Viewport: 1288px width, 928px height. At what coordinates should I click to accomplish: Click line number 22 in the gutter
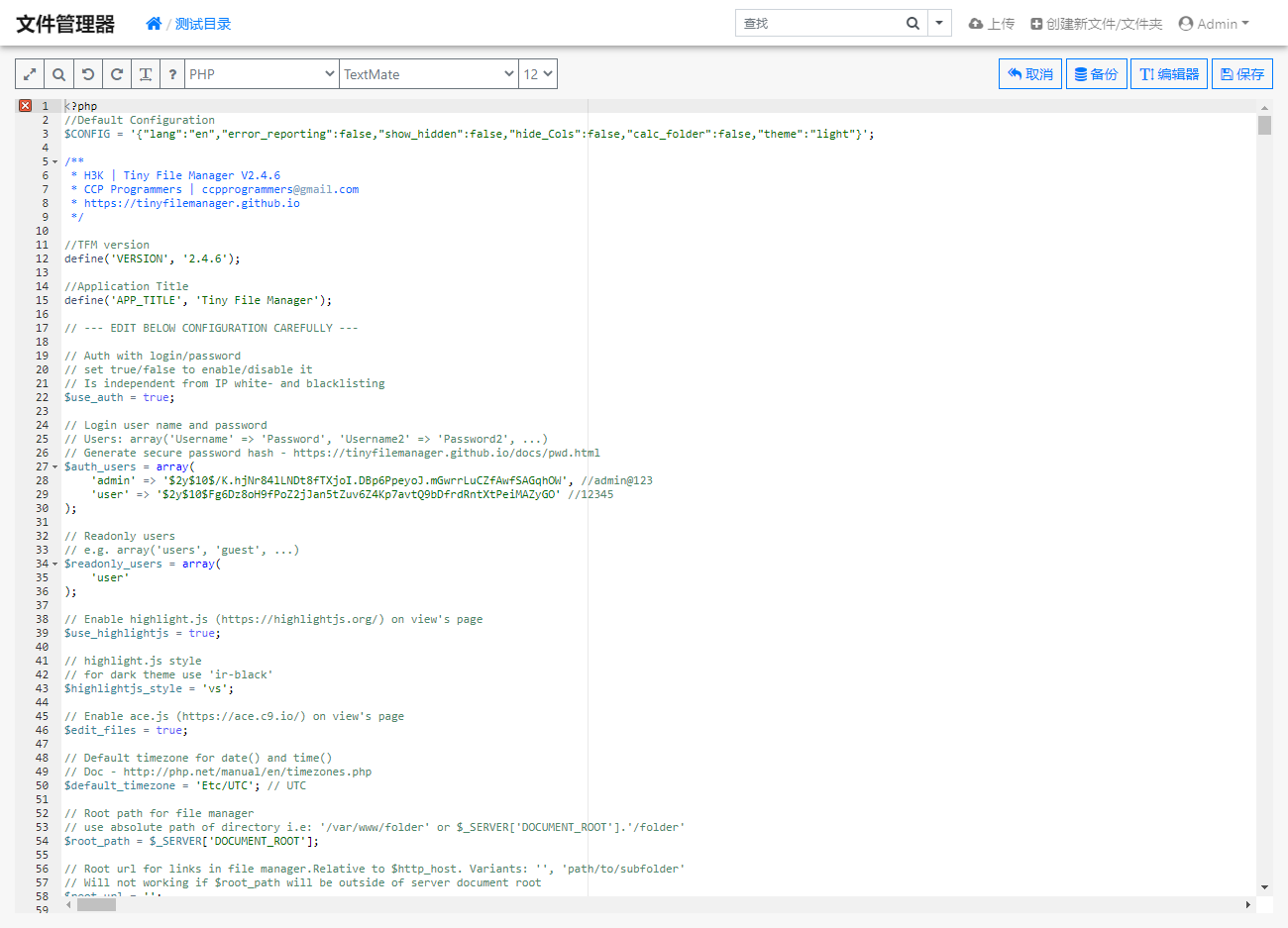pyautogui.click(x=43, y=397)
